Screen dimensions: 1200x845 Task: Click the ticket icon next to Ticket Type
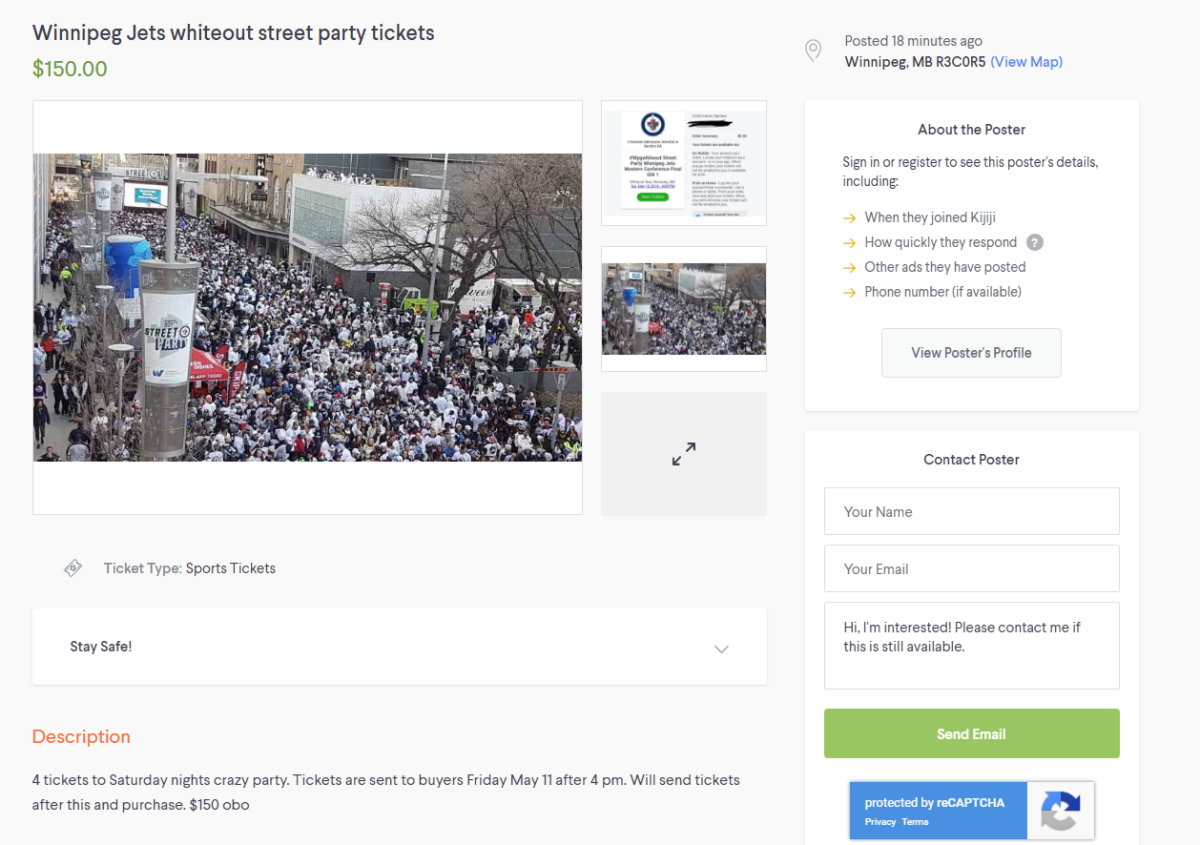[x=73, y=567]
